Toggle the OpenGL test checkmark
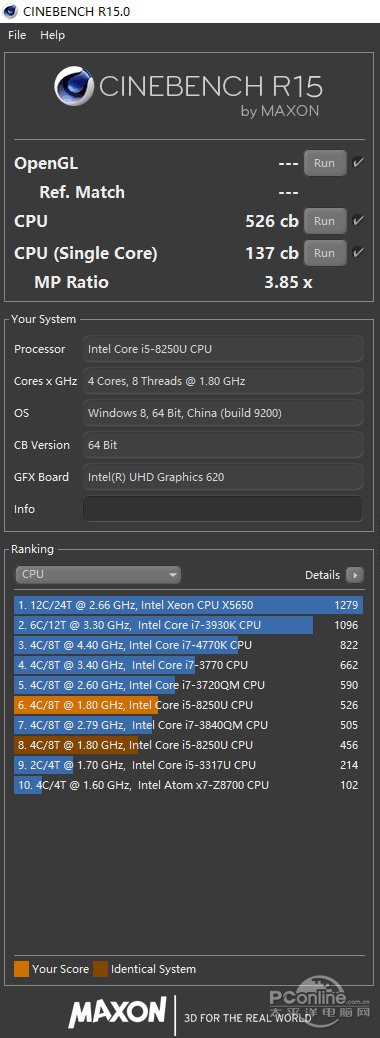Viewport: 380px width, 1038px height. [x=358, y=162]
